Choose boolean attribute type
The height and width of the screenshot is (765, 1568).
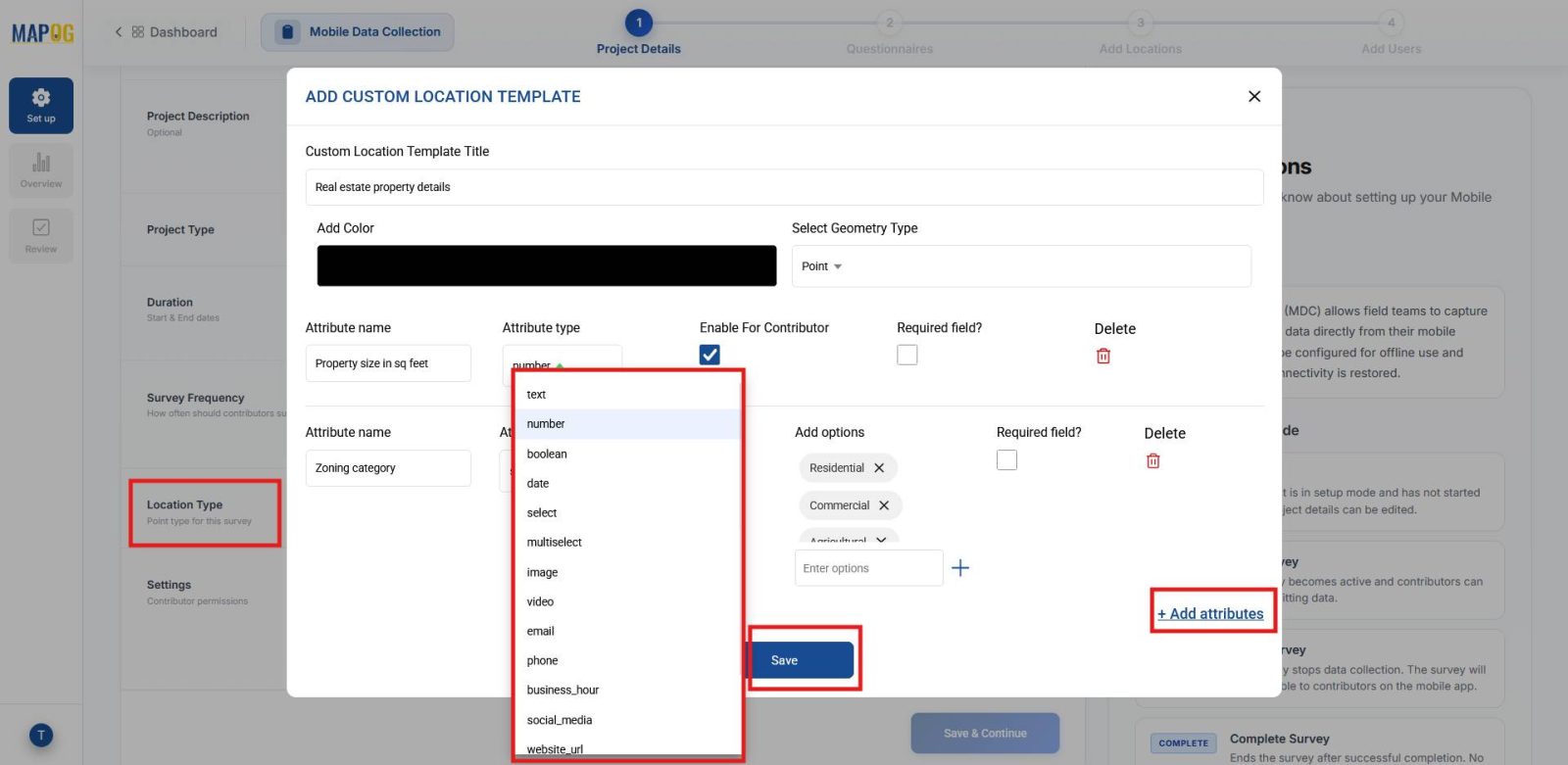point(627,454)
